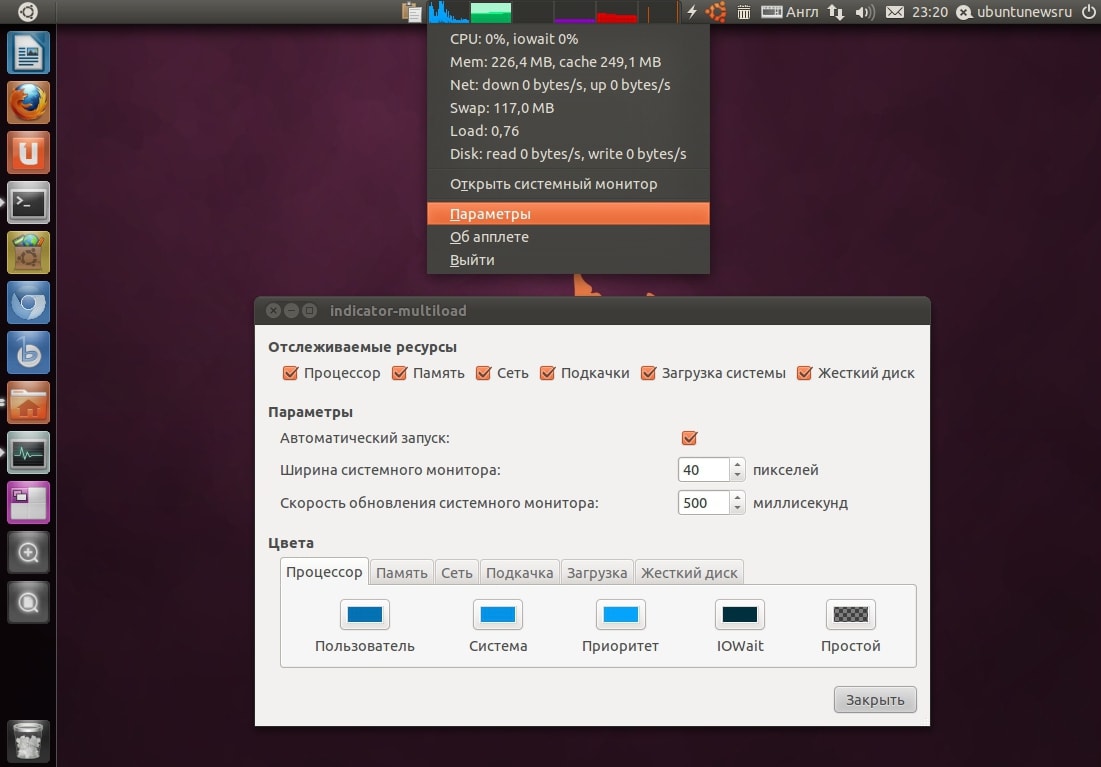
Task: Click the red disk graph in panel
Action: pos(617,12)
